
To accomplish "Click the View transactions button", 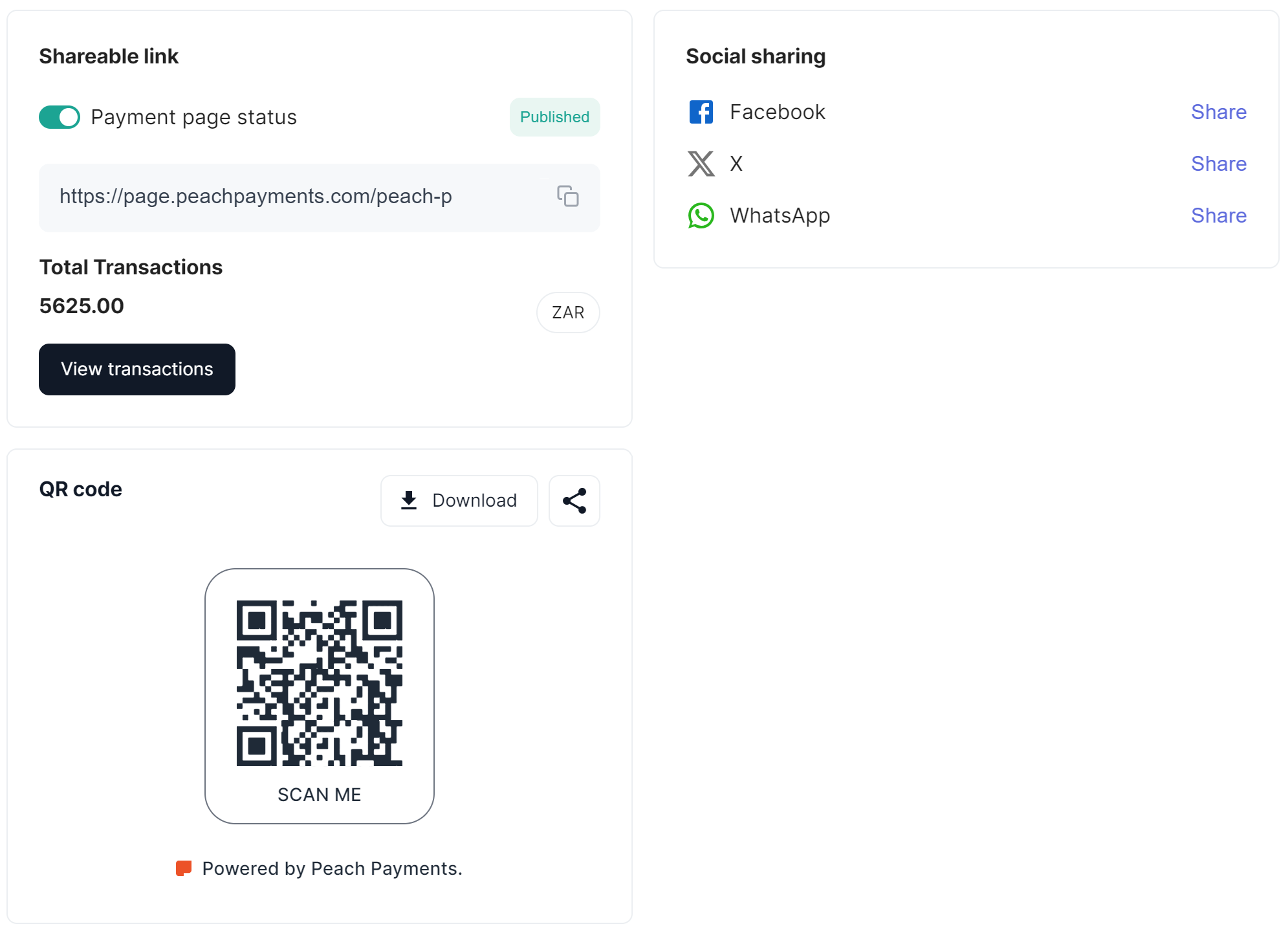I will point(137,369).
